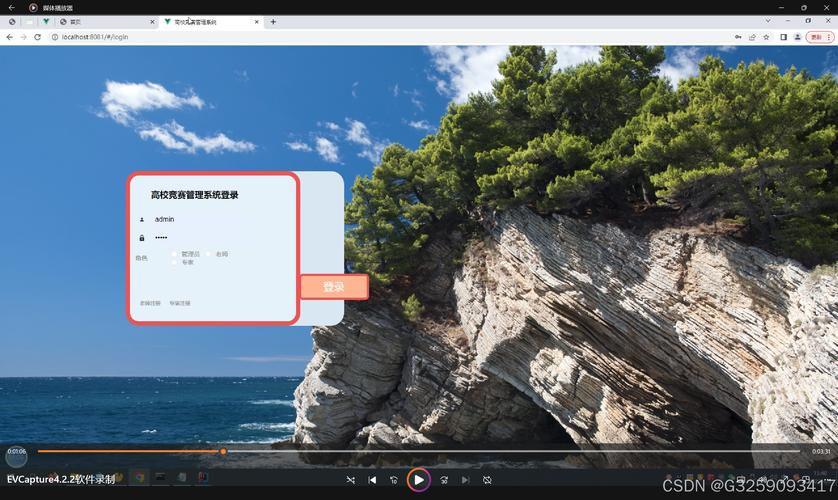
Task: Reload the login page
Action: [37, 37]
